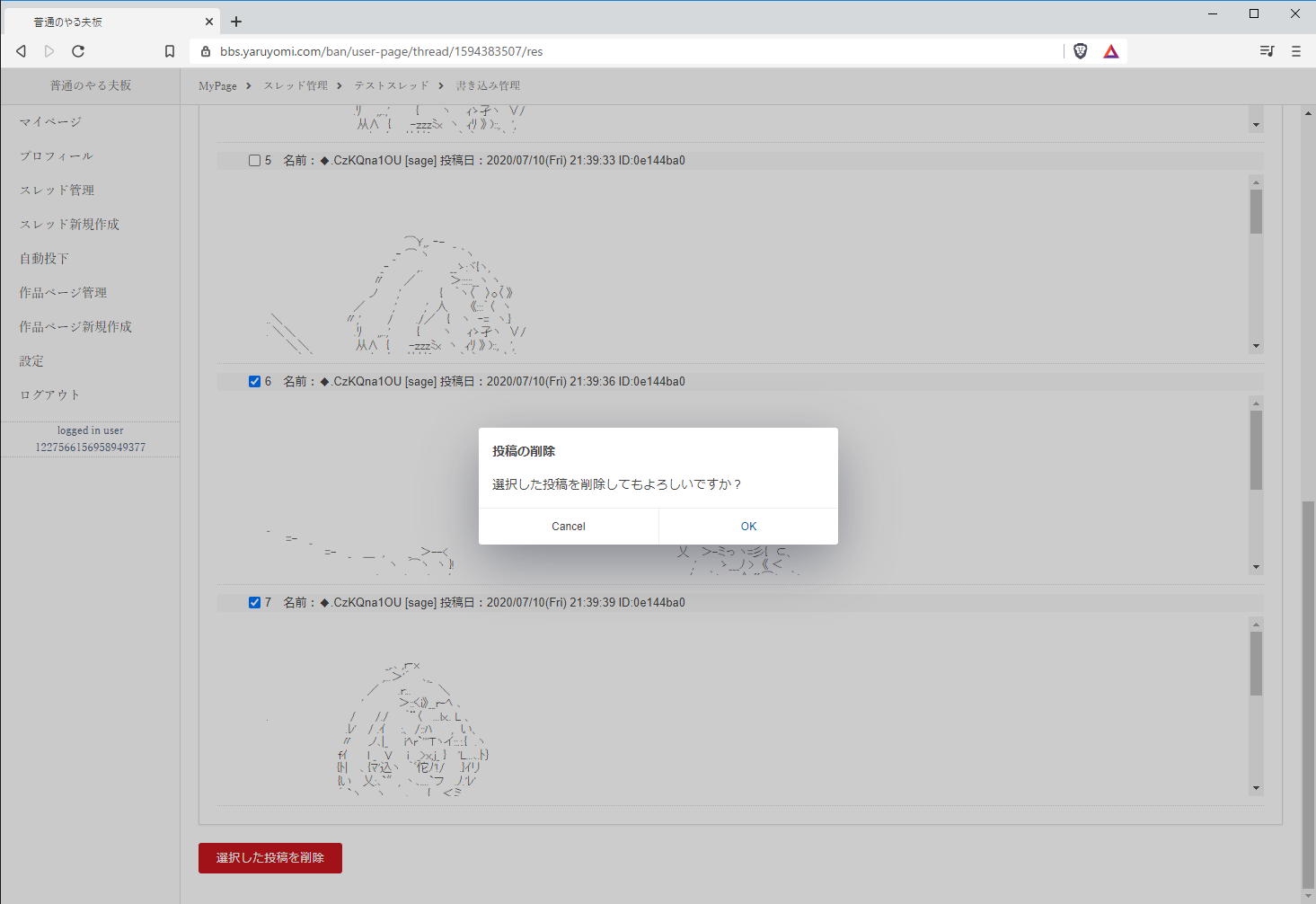
Task: Reload the current page
Action: tap(78, 51)
